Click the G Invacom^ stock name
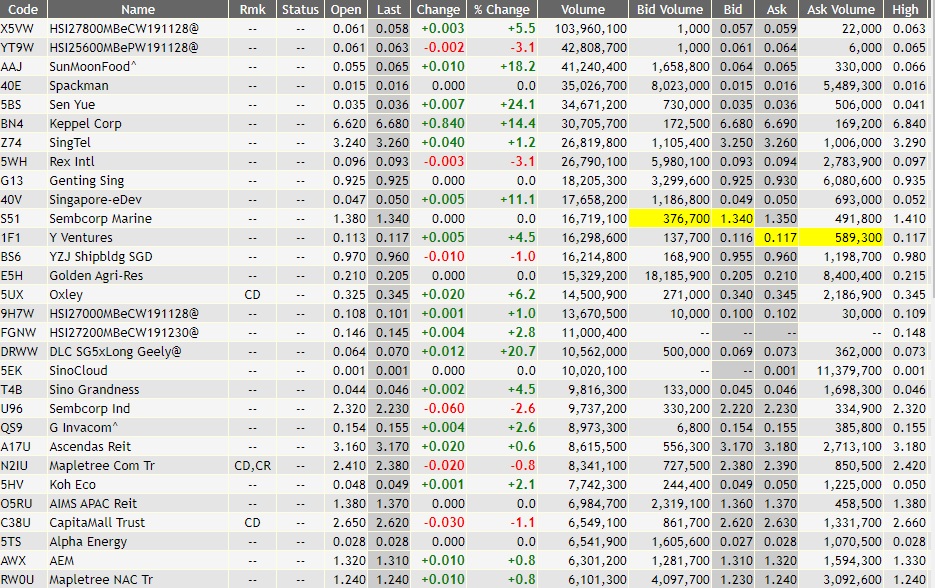 (83, 428)
